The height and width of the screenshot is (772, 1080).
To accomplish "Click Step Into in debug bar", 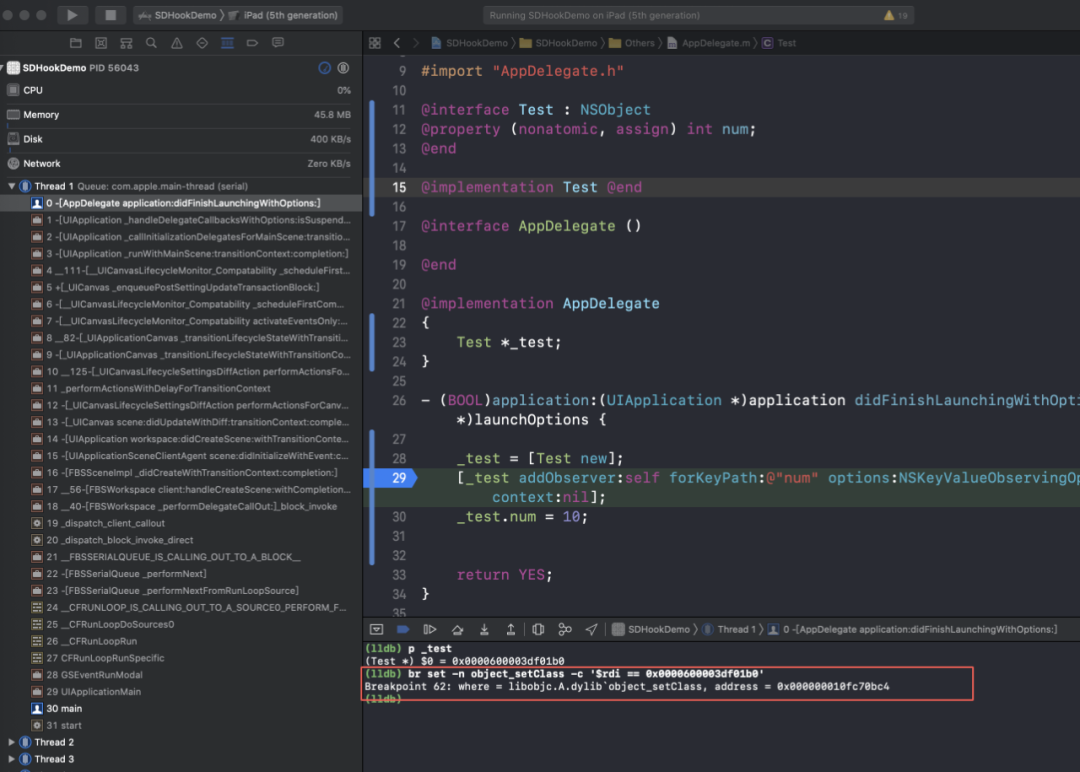I will coord(484,629).
